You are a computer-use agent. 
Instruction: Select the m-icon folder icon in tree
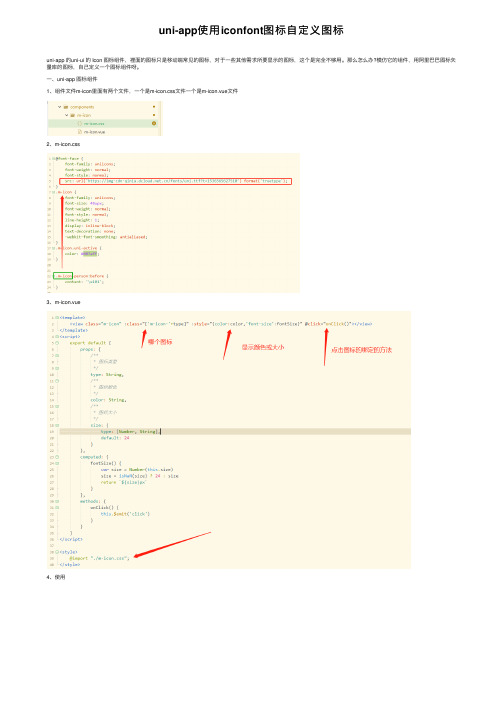(x=72, y=115)
